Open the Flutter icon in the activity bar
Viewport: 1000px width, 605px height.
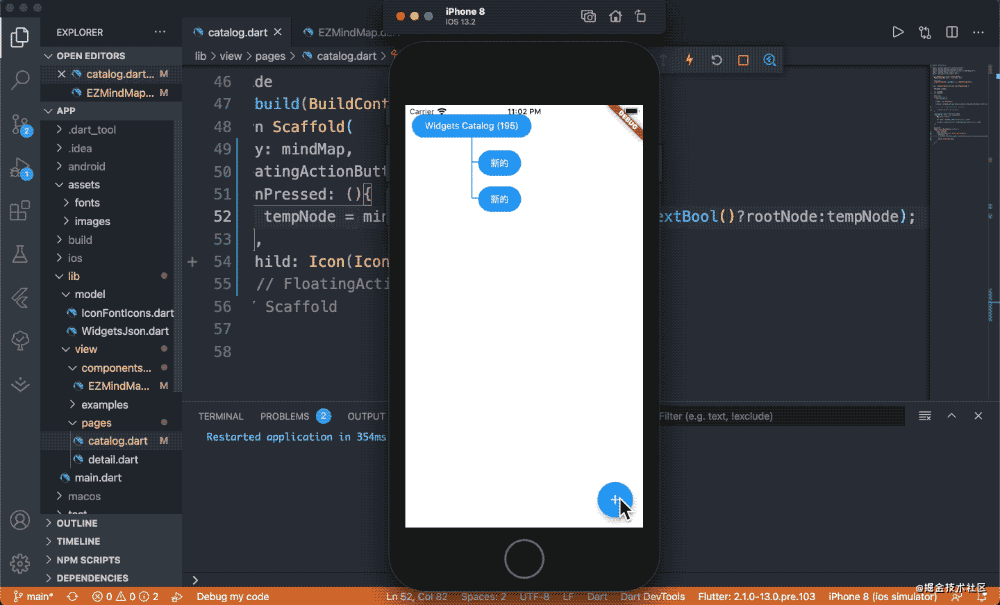20,297
